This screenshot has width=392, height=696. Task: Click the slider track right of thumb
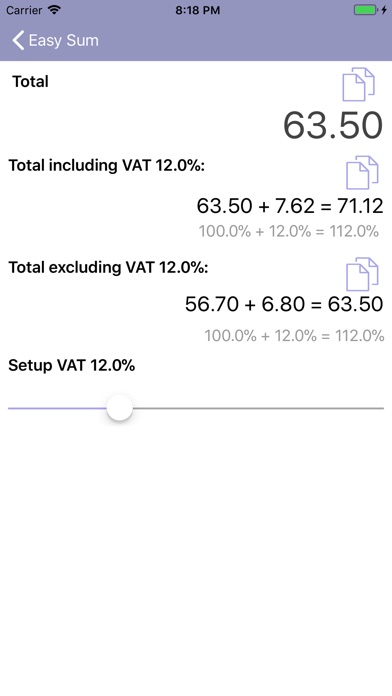pyautogui.click(x=258, y=408)
